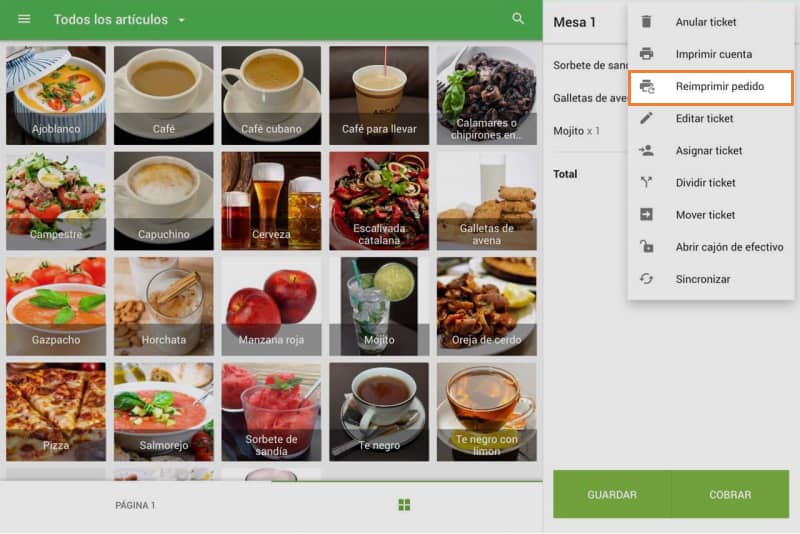This screenshot has width=800, height=534.
Task: Click the arrow icon beside Mover ticket
Action: (x=646, y=215)
